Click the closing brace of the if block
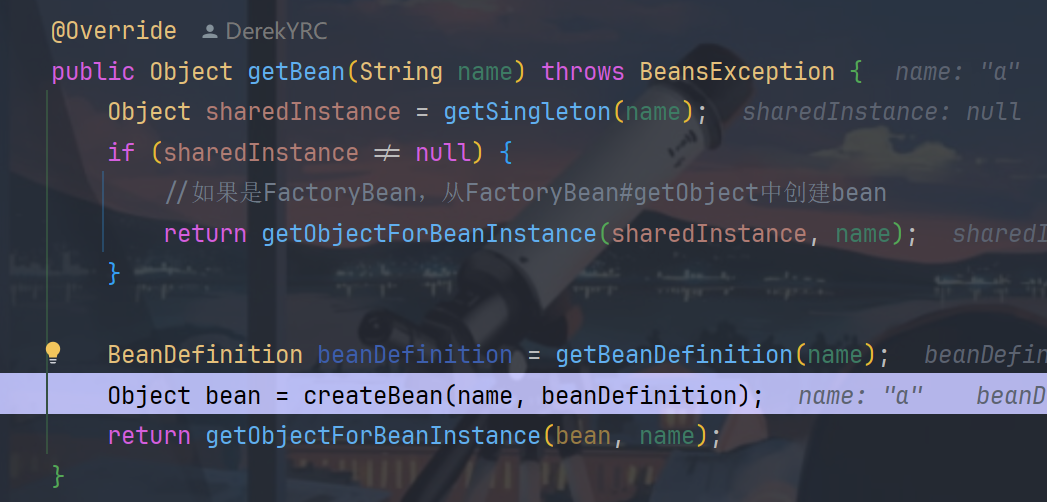This screenshot has width=1047, height=502. (114, 274)
